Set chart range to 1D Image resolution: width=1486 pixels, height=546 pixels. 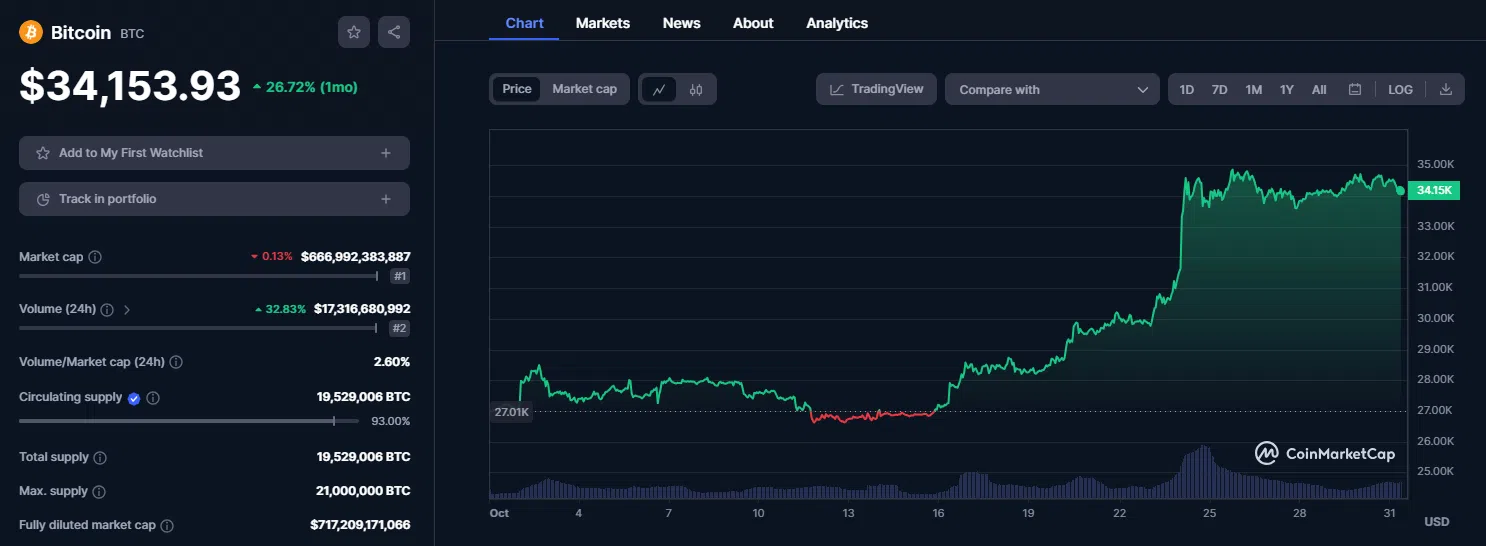1186,89
